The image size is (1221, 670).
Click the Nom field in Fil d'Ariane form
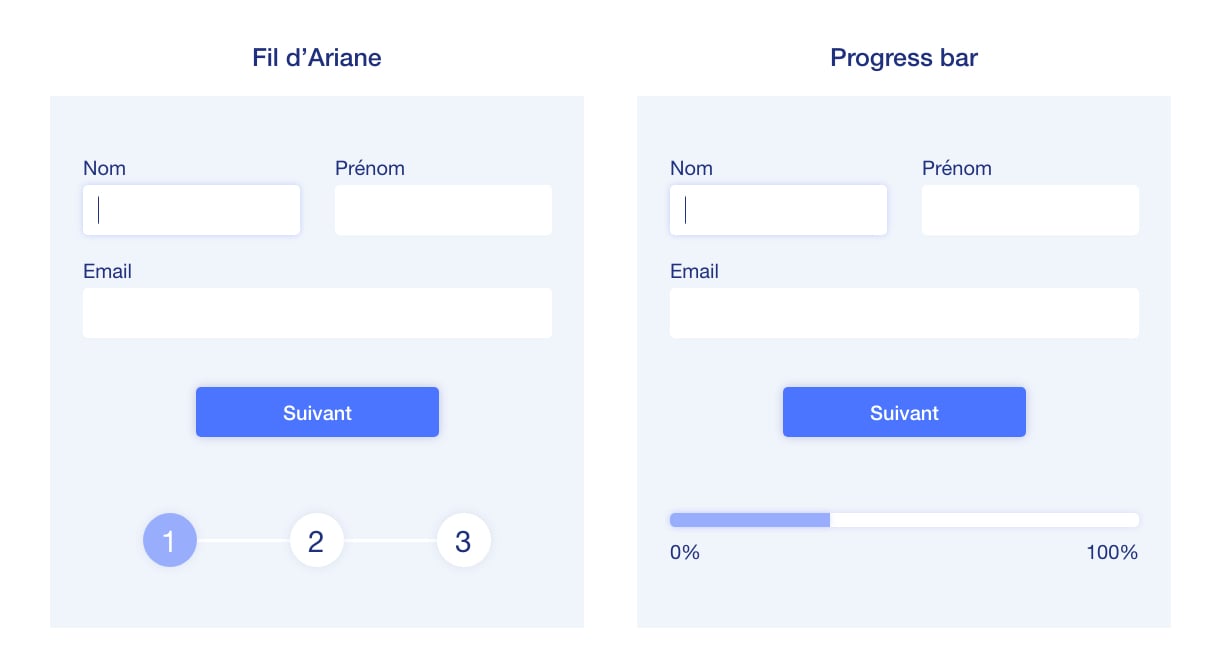191,210
